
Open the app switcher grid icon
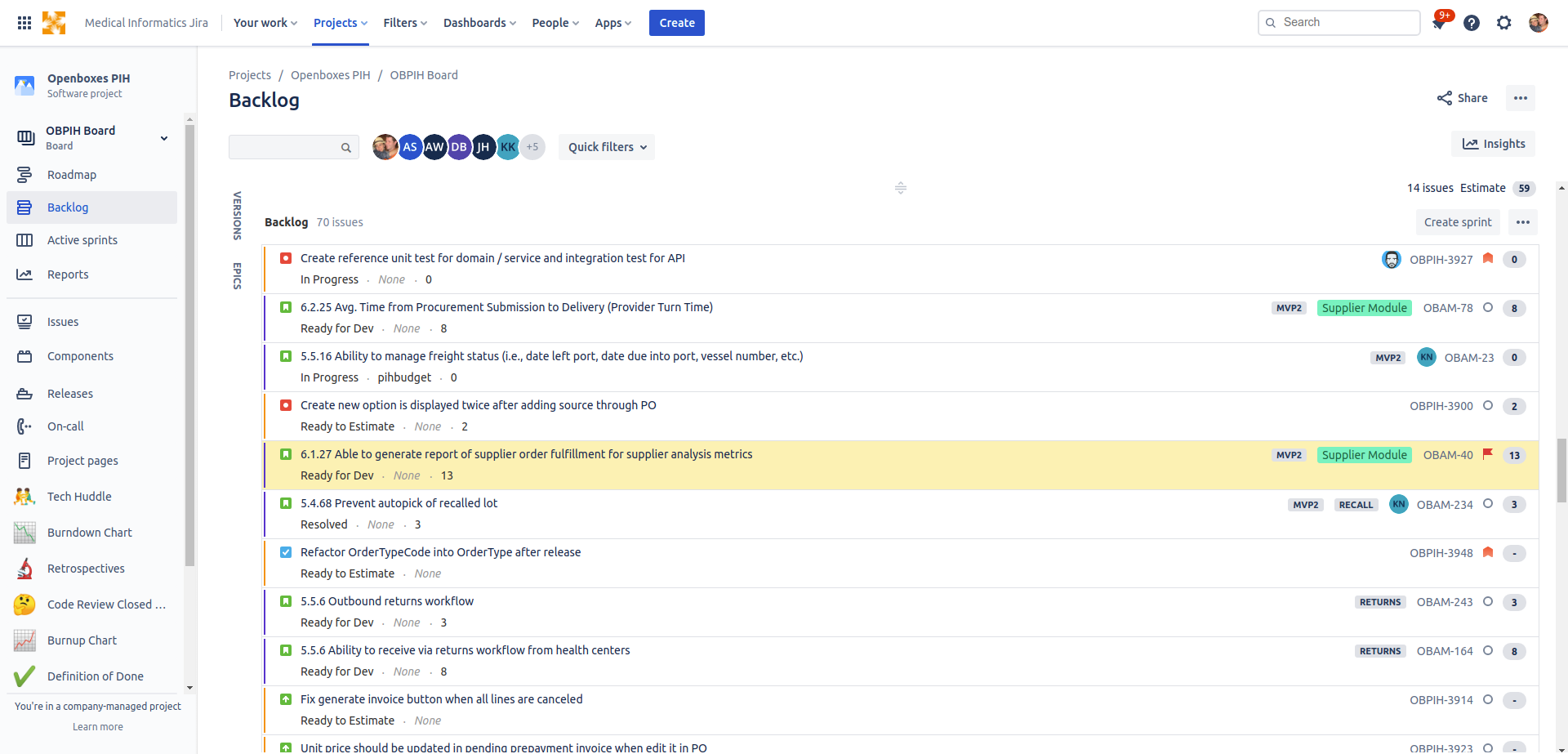pyautogui.click(x=24, y=23)
